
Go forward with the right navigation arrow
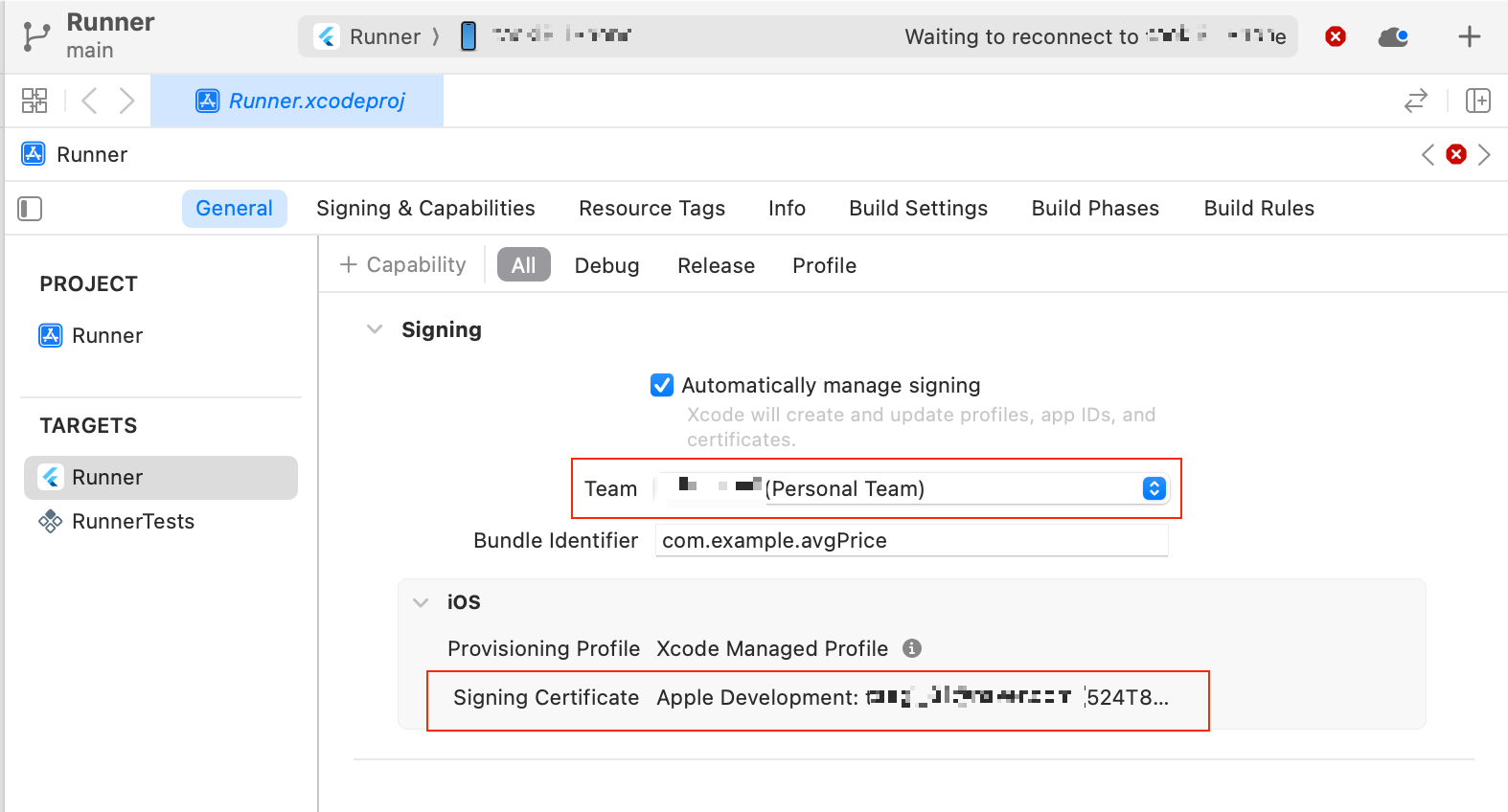[126, 101]
